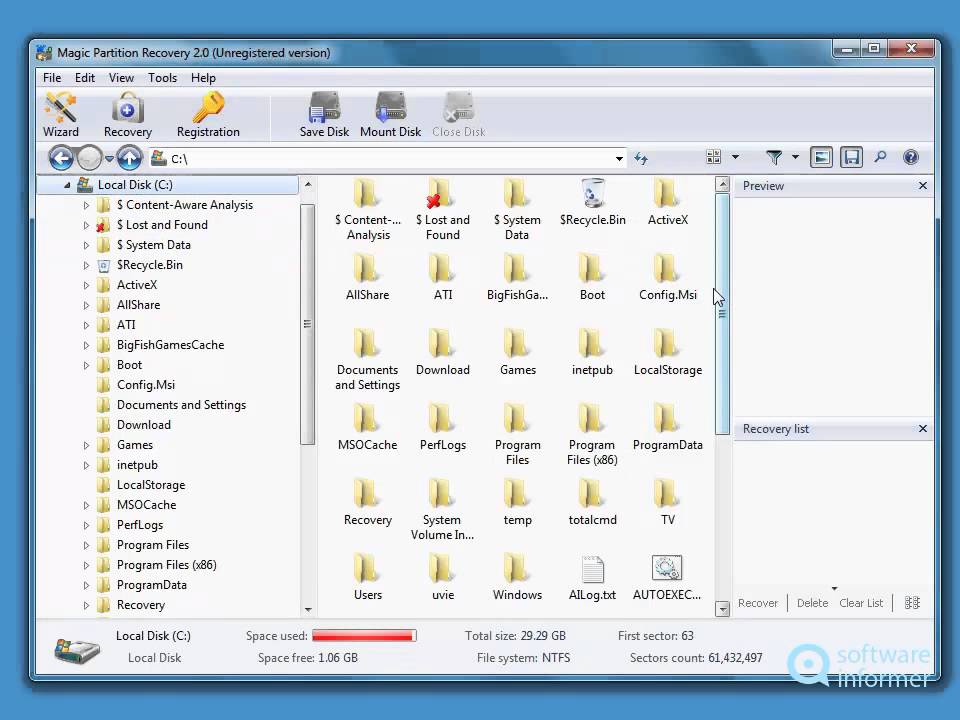Image resolution: width=960 pixels, height=720 pixels.
Task: Expand the Program Files (x86) tree node
Action: (86, 565)
